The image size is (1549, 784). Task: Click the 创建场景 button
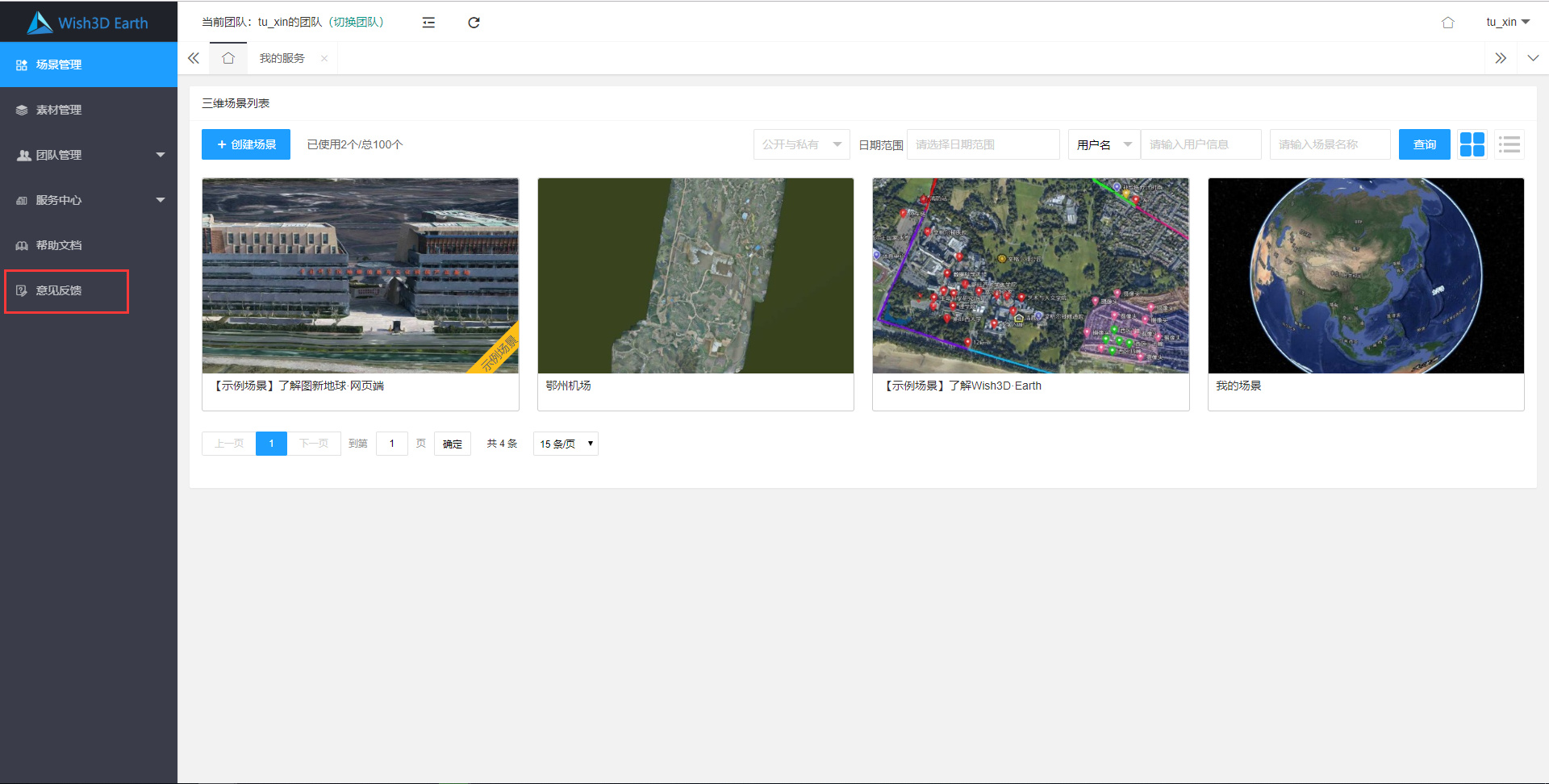(246, 144)
